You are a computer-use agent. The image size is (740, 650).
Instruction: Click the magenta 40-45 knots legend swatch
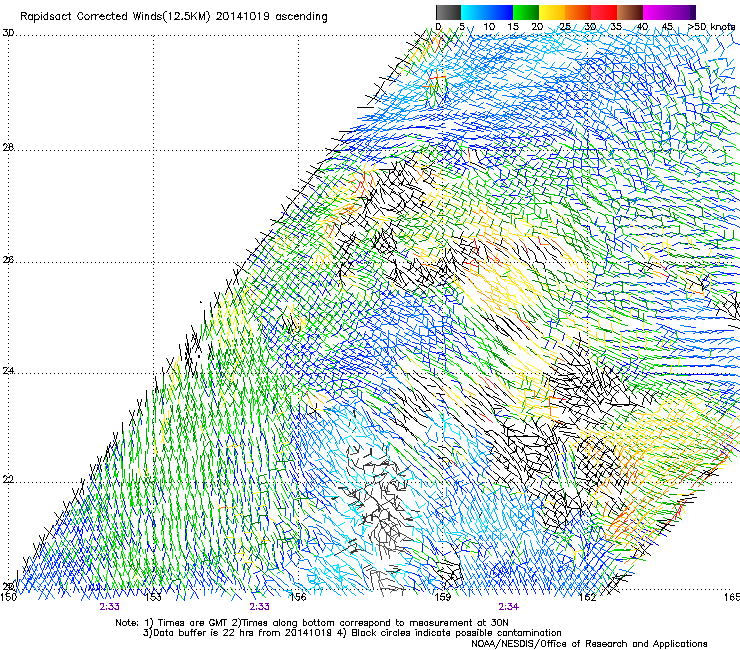point(656,12)
